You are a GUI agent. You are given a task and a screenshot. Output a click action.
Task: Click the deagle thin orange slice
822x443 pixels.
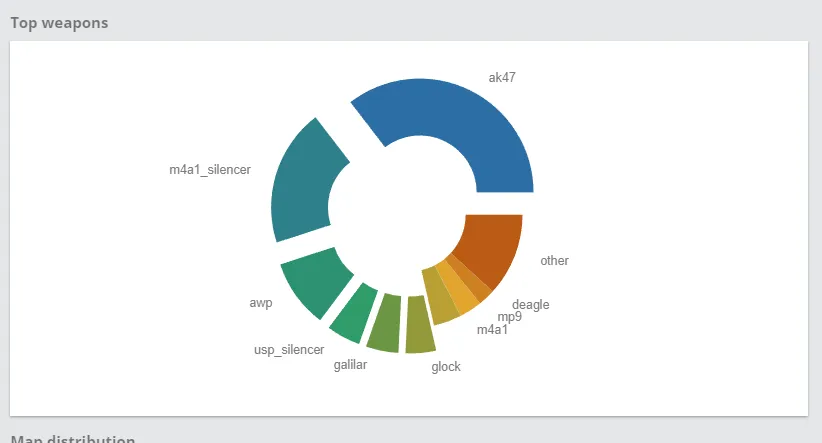(471, 280)
